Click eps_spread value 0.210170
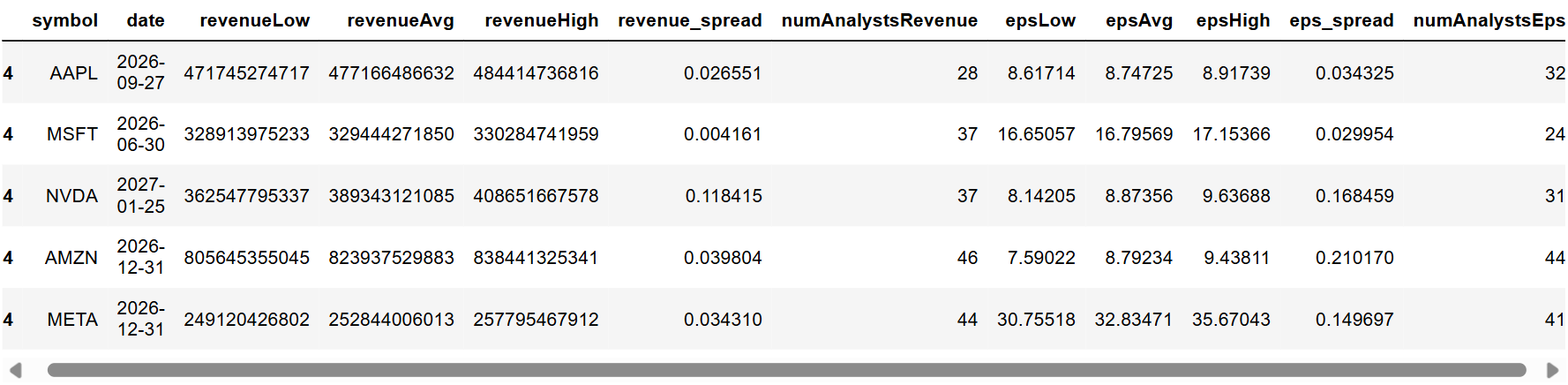This screenshot has width=1568, height=385. pos(1355,258)
